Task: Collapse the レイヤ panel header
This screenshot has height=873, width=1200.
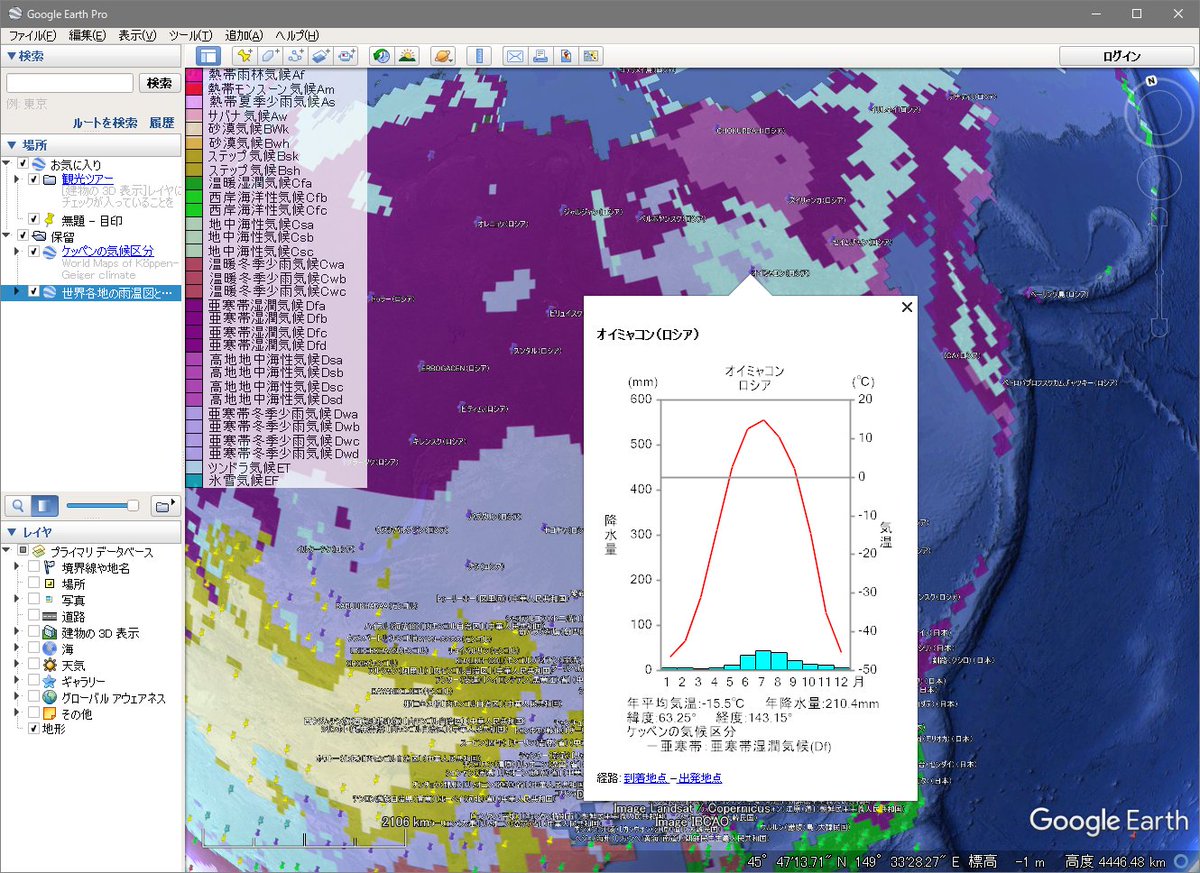Action: click(90, 532)
